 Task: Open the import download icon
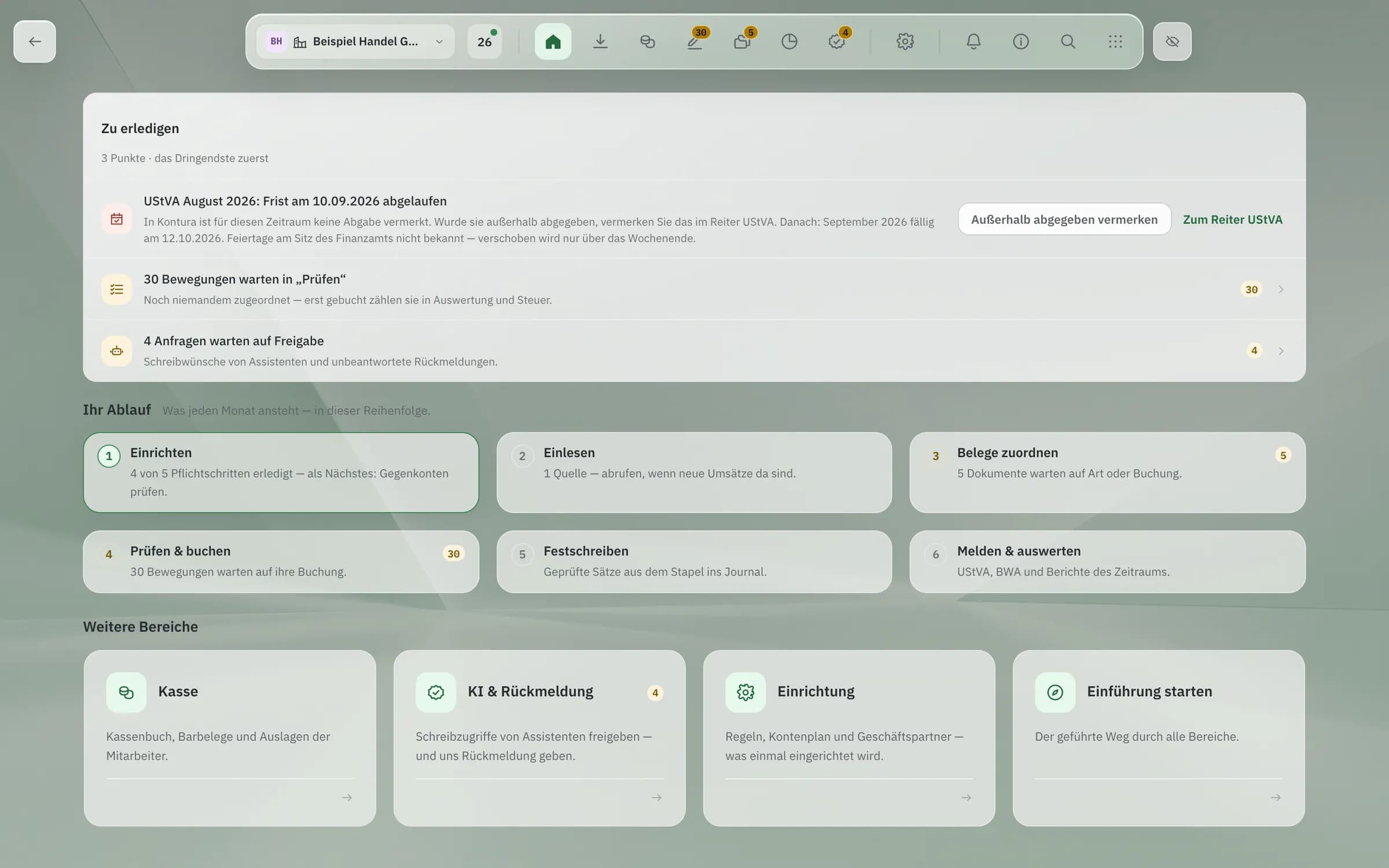(600, 42)
